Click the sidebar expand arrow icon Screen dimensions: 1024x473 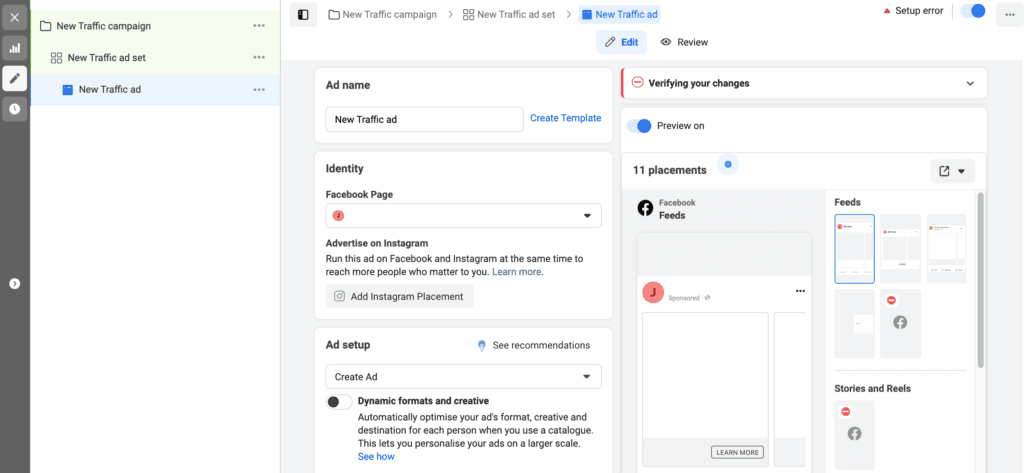[14, 283]
